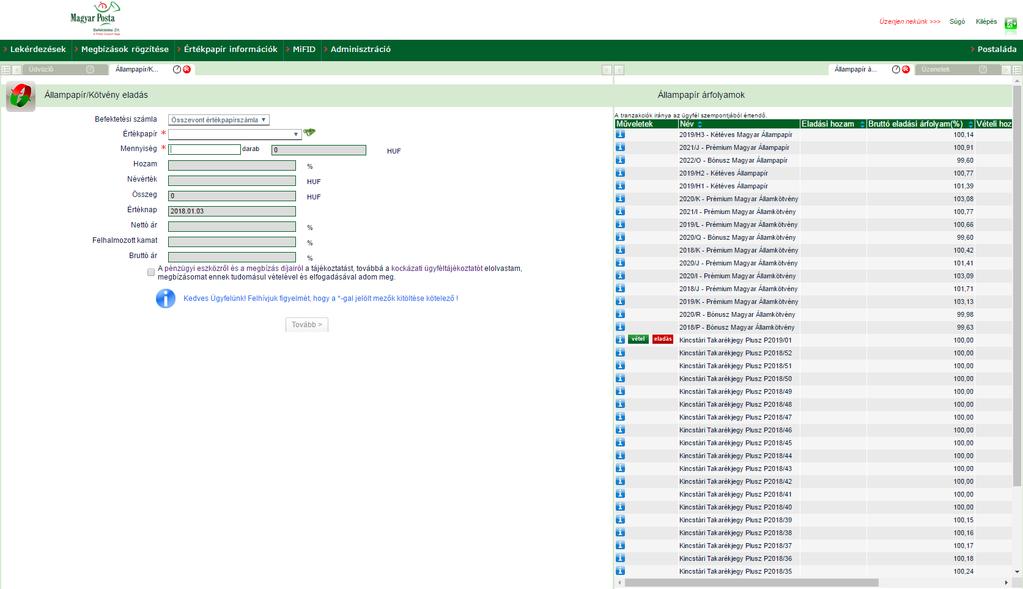The height and width of the screenshot is (589, 1023).
Task: Click the vertical scrollbar of the rates panel
Action: (x=1017, y=287)
